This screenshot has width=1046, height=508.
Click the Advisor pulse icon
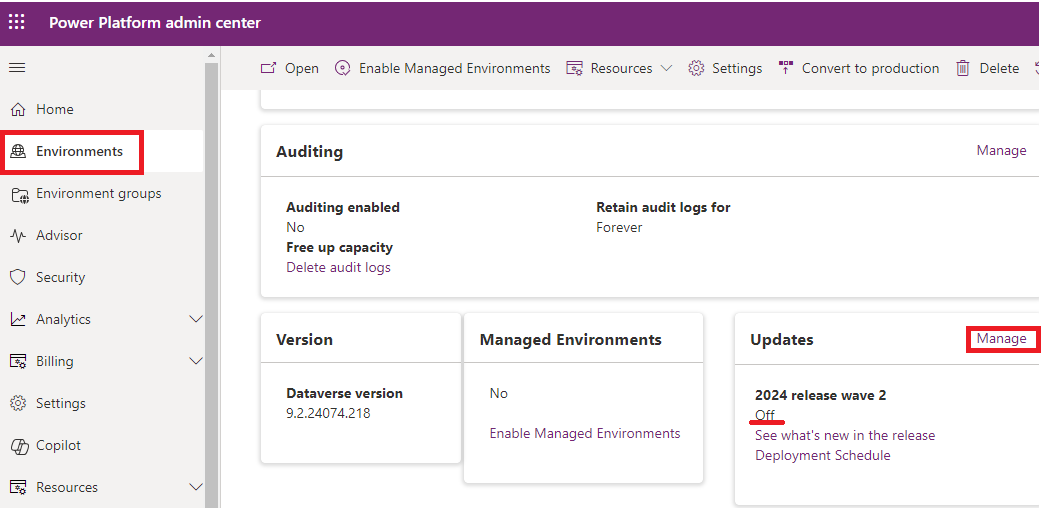[18, 235]
